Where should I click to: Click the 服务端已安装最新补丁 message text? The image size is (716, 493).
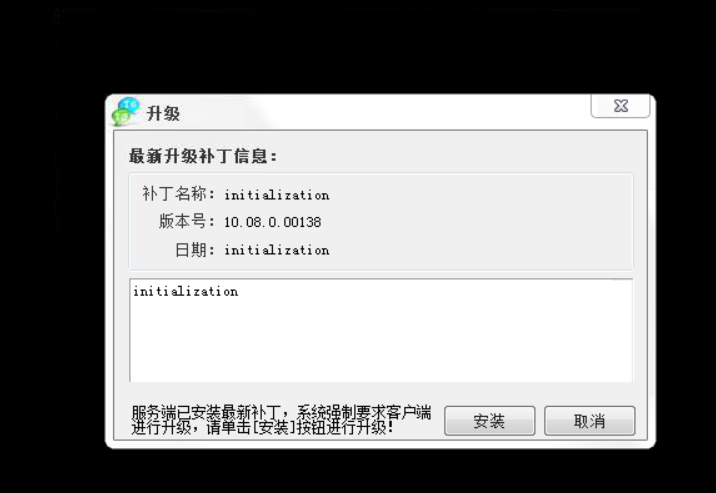[x=206, y=413]
